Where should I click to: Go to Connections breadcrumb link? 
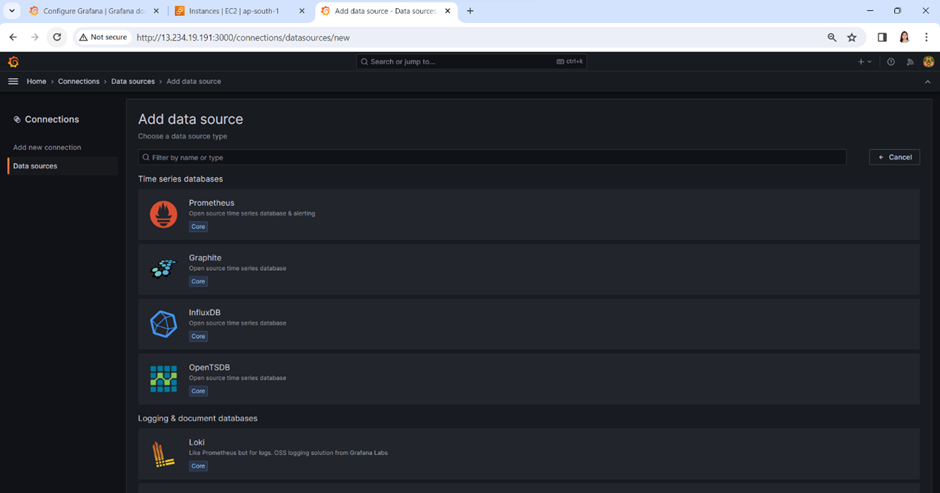click(79, 81)
